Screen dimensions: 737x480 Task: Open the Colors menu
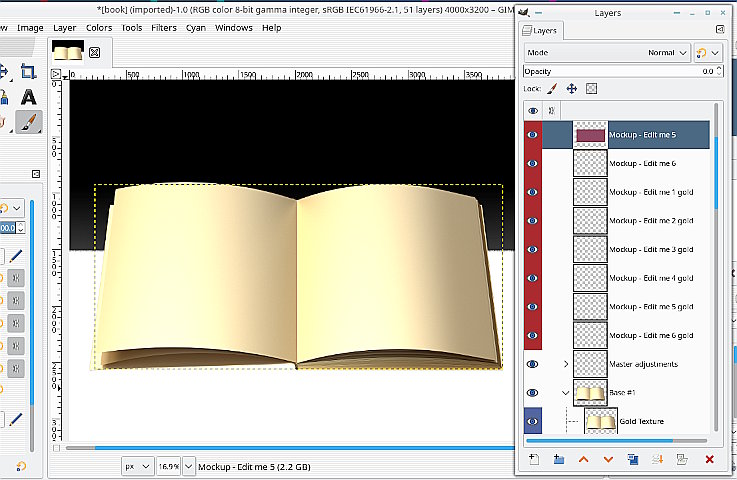pos(98,28)
